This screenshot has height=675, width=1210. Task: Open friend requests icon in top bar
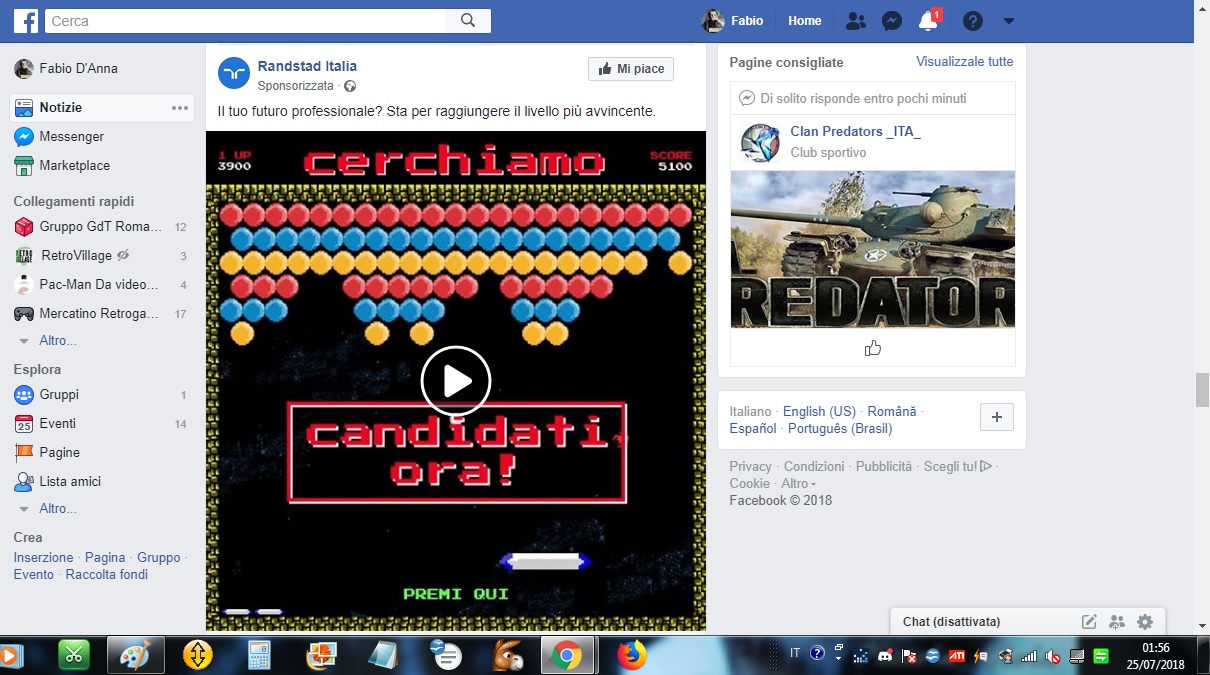pyautogui.click(x=855, y=21)
